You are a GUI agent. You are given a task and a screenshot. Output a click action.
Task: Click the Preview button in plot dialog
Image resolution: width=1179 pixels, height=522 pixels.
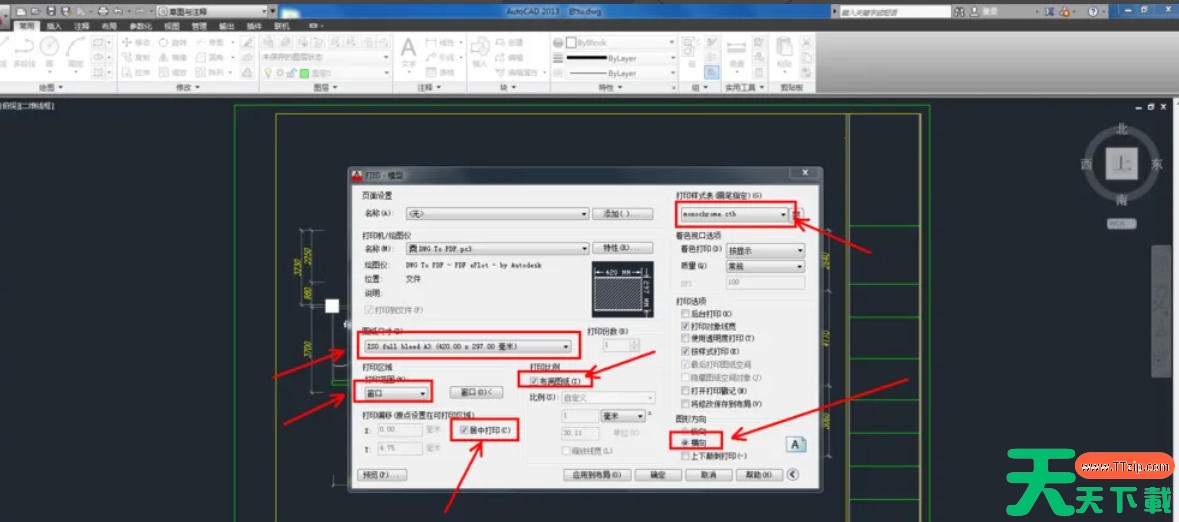coord(382,475)
